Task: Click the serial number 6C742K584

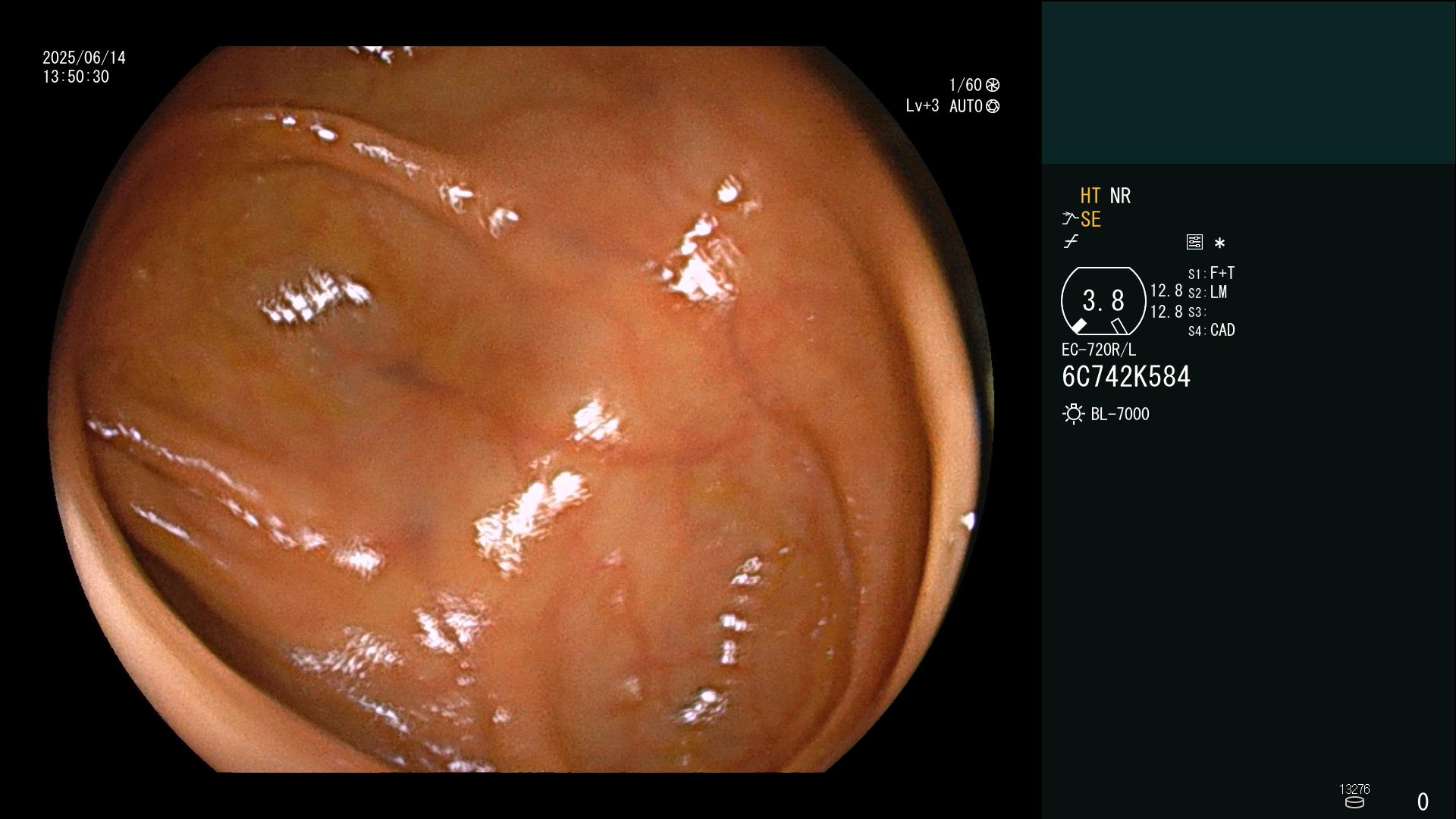Action: [1126, 377]
